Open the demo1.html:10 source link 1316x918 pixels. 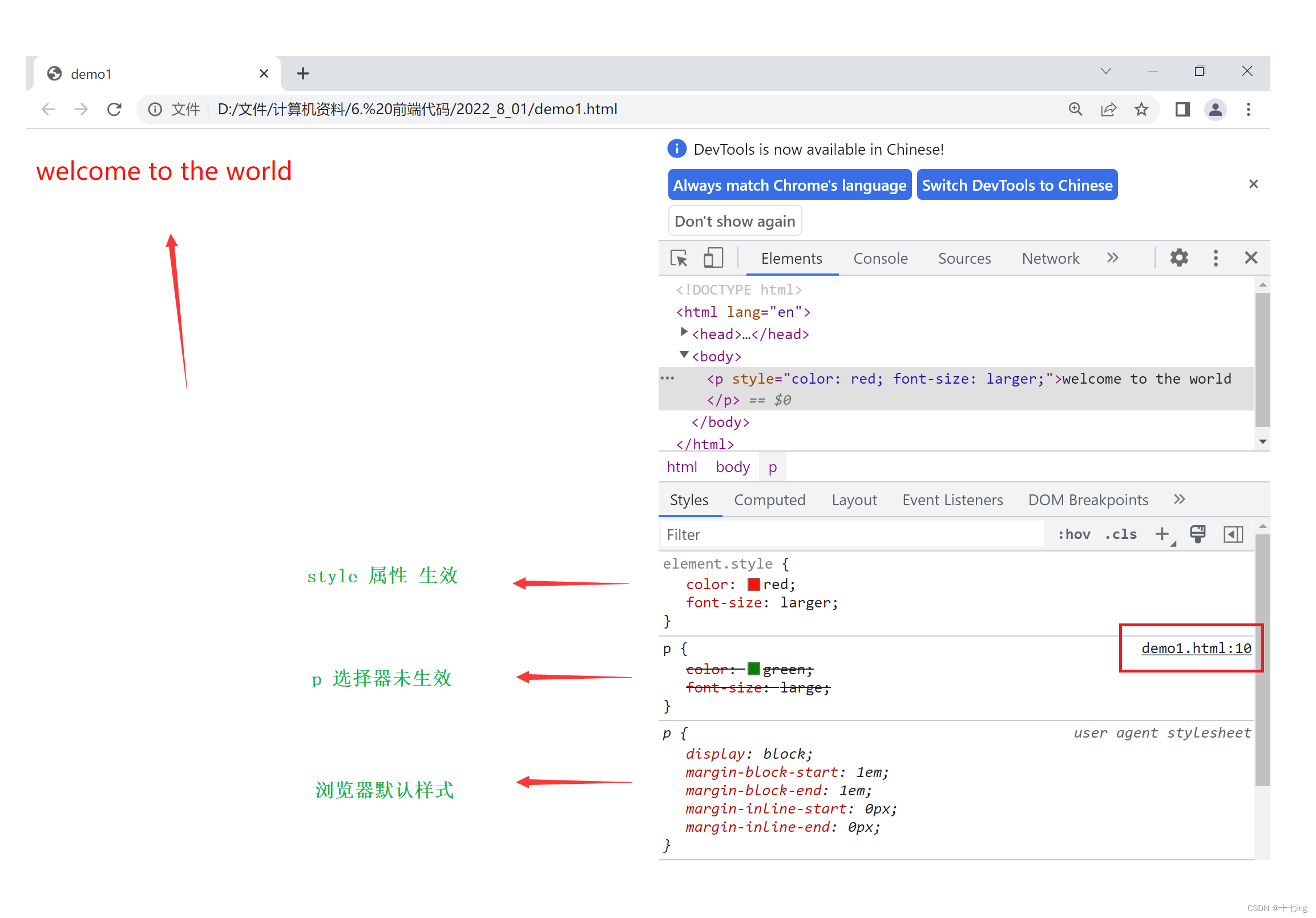(1196, 649)
